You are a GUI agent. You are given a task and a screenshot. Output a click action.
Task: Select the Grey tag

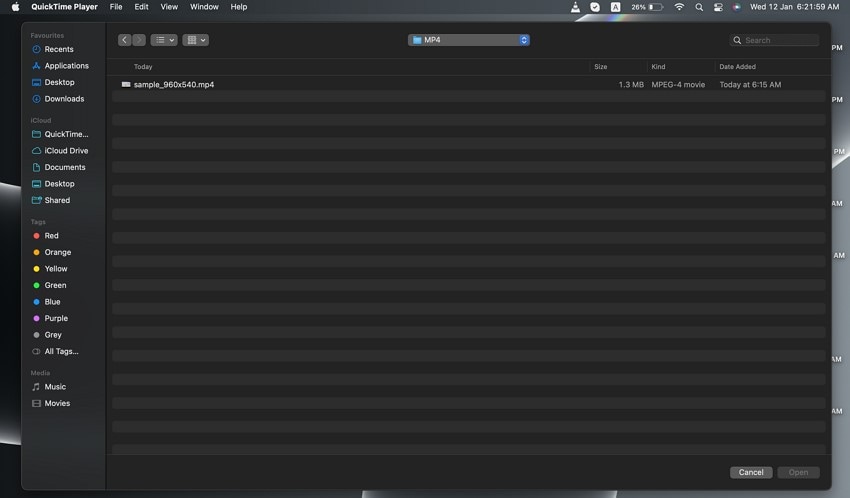[53, 335]
